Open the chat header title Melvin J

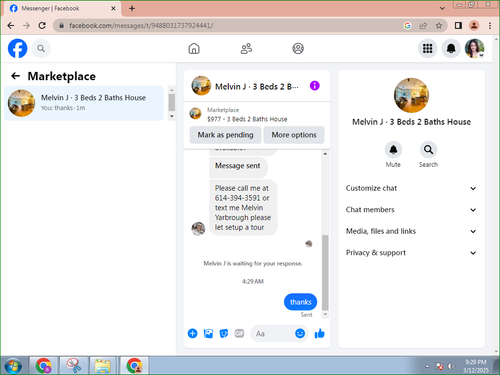pyautogui.click(x=257, y=87)
